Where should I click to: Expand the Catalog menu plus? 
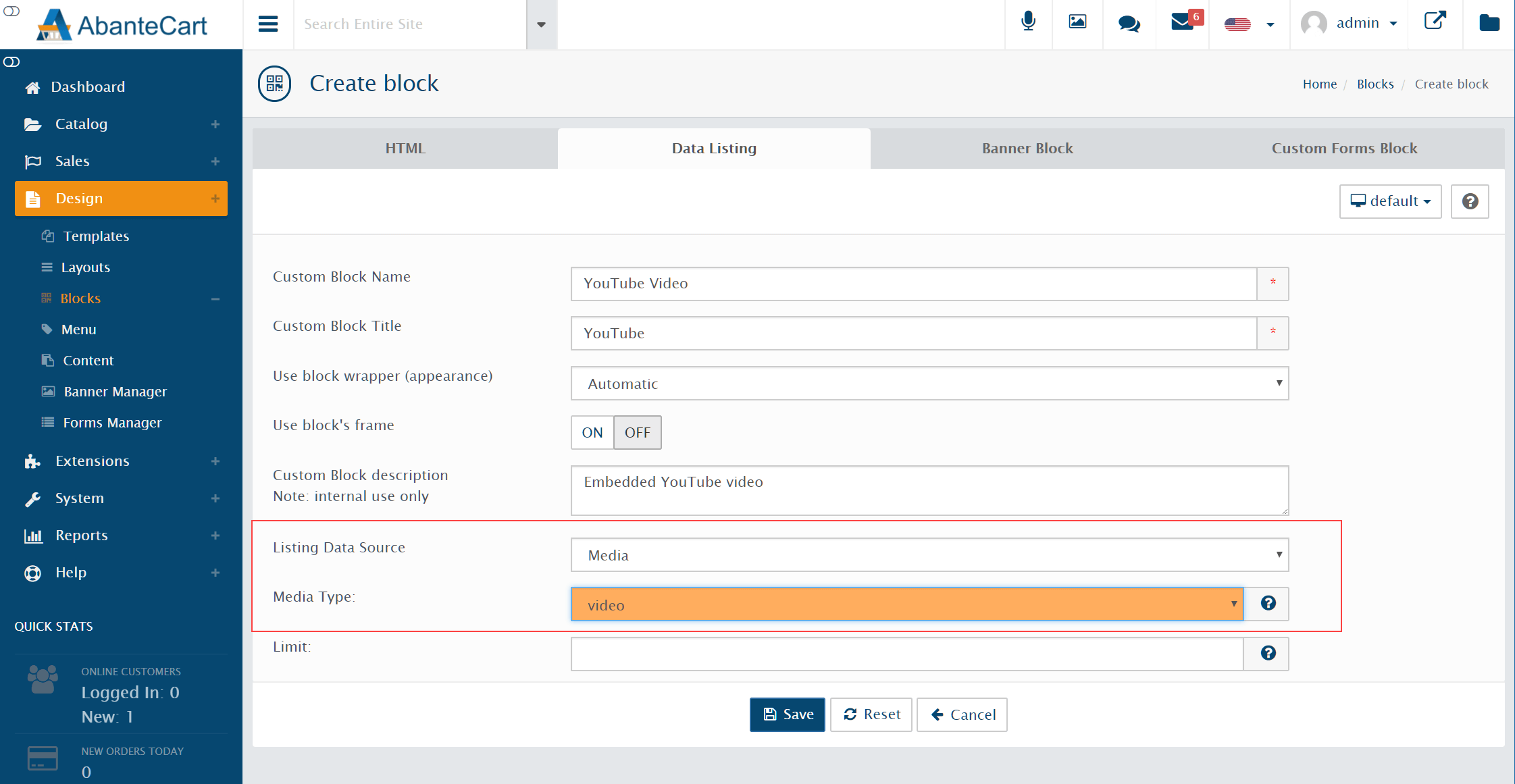point(215,124)
